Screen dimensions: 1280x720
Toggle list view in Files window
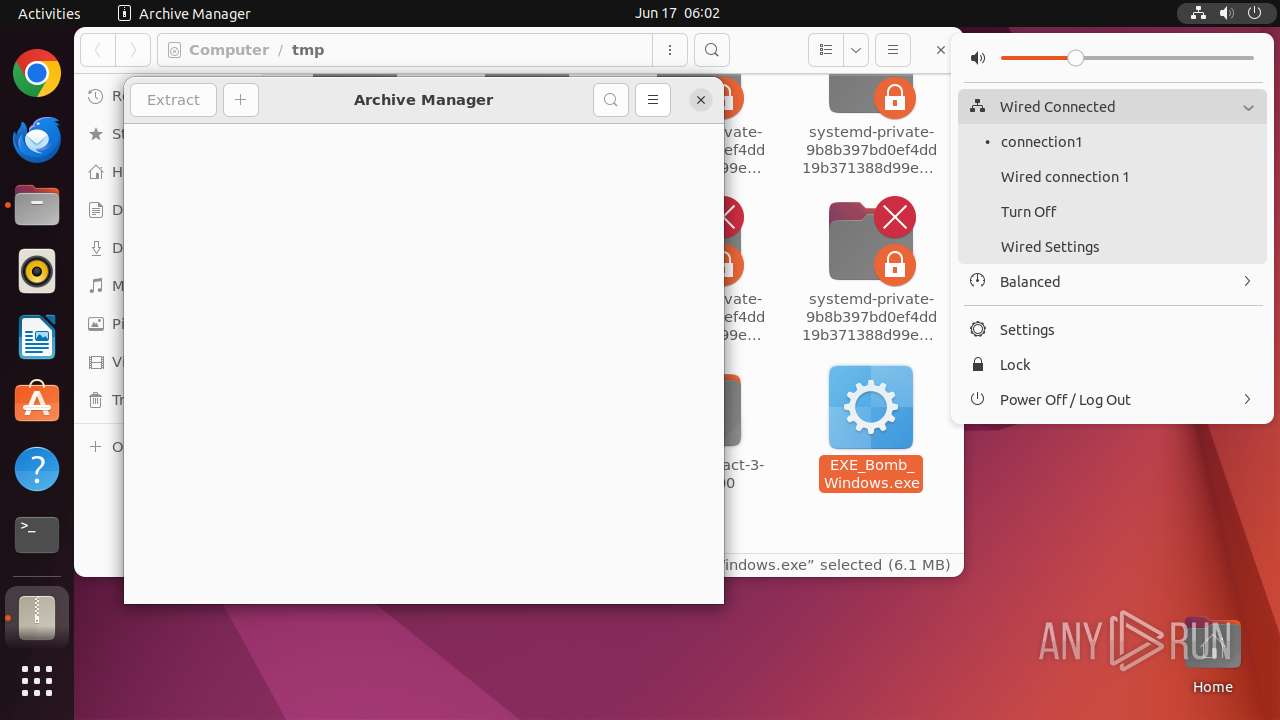click(825, 50)
